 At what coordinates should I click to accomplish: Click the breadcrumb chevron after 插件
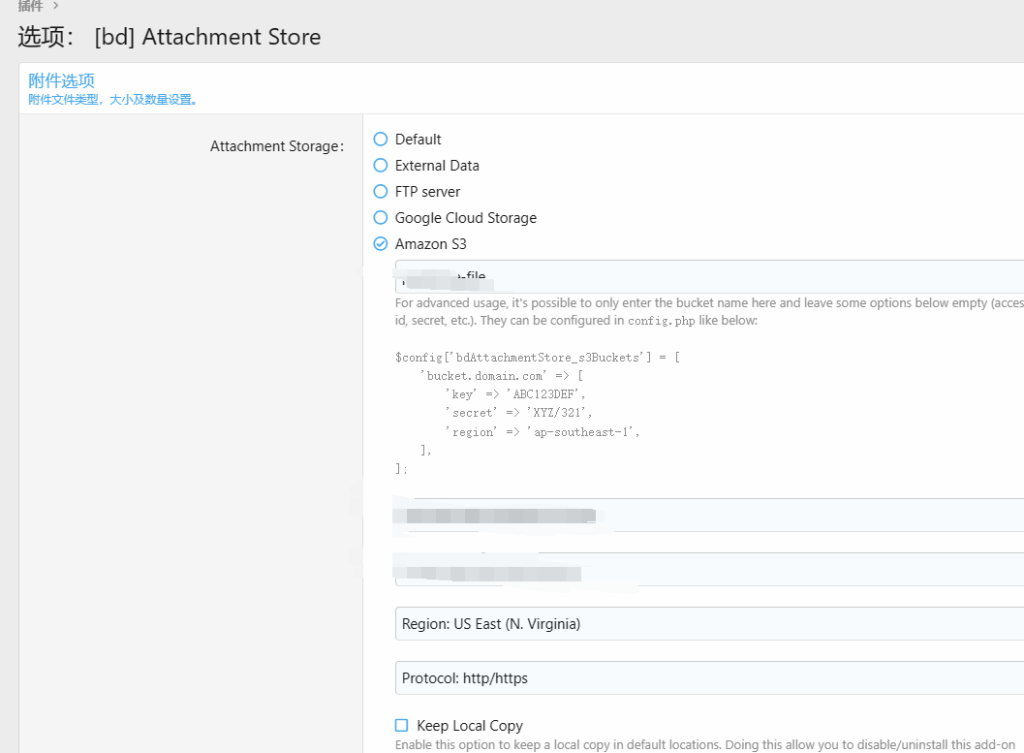tap(56, 6)
